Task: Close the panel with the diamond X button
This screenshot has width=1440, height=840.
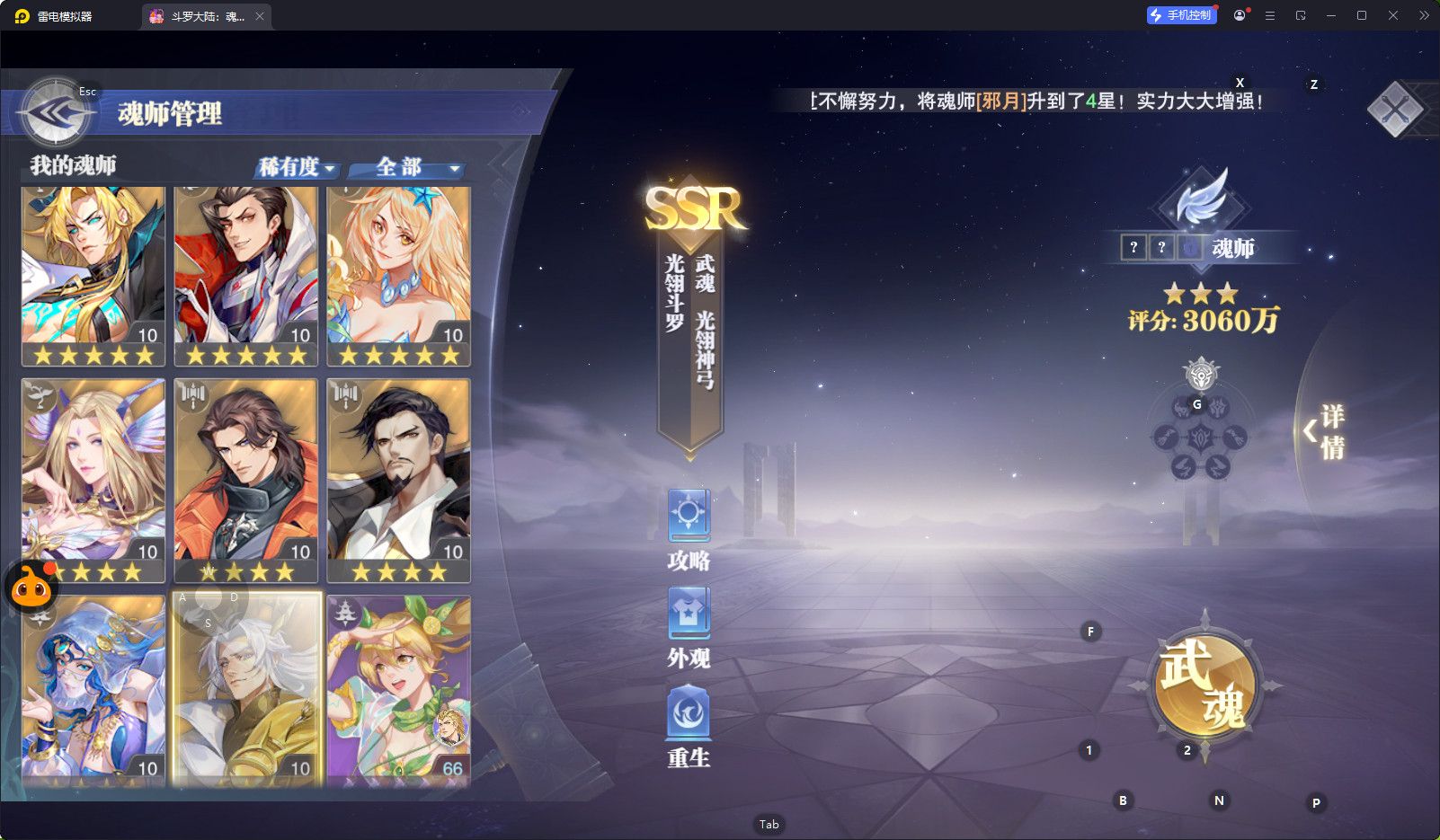Action: pyautogui.click(x=1395, y=111)
